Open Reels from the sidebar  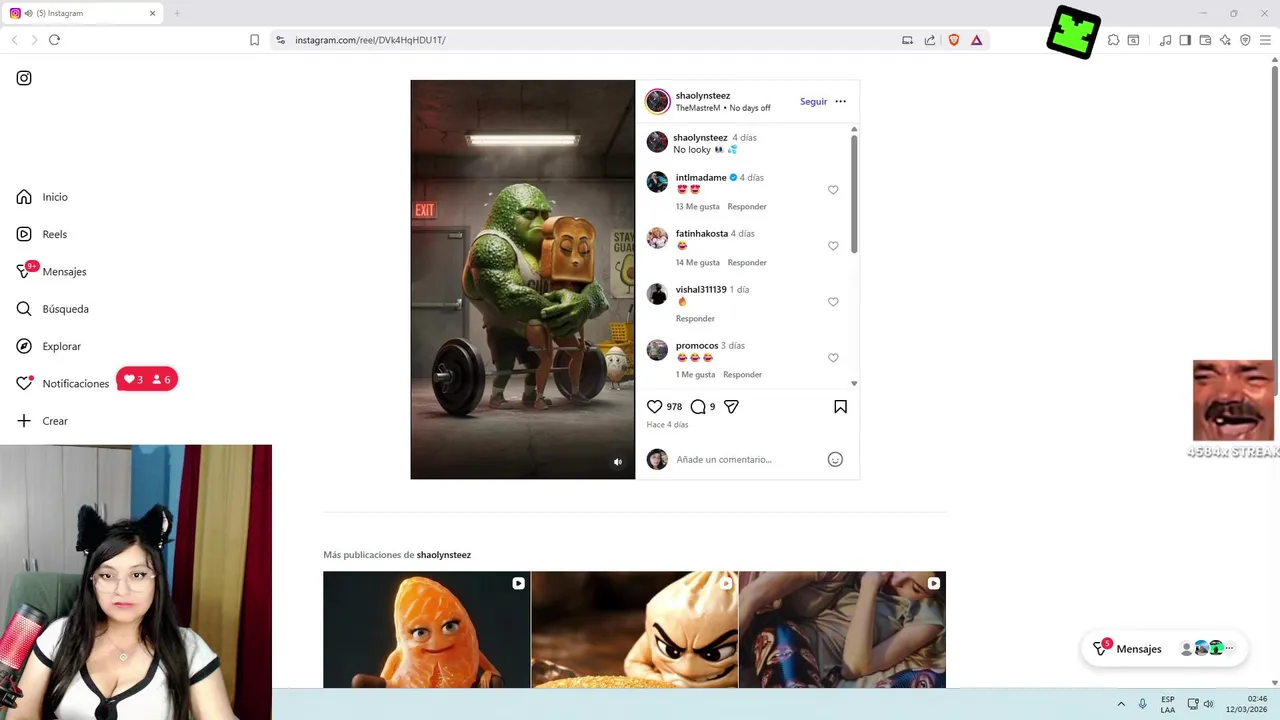pos(42,234)
